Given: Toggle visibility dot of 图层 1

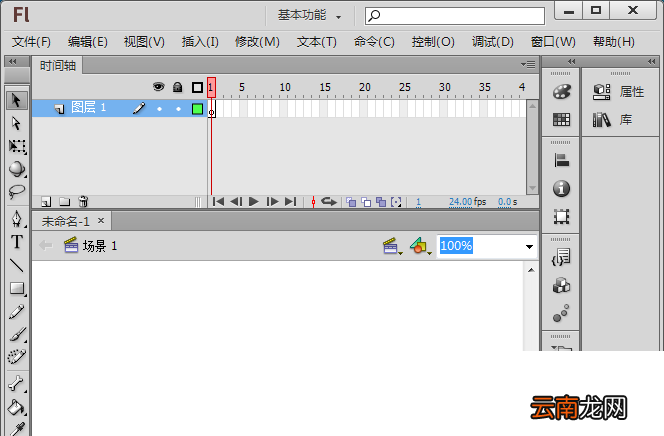Looking at the screenshot, I should (159, 109).
